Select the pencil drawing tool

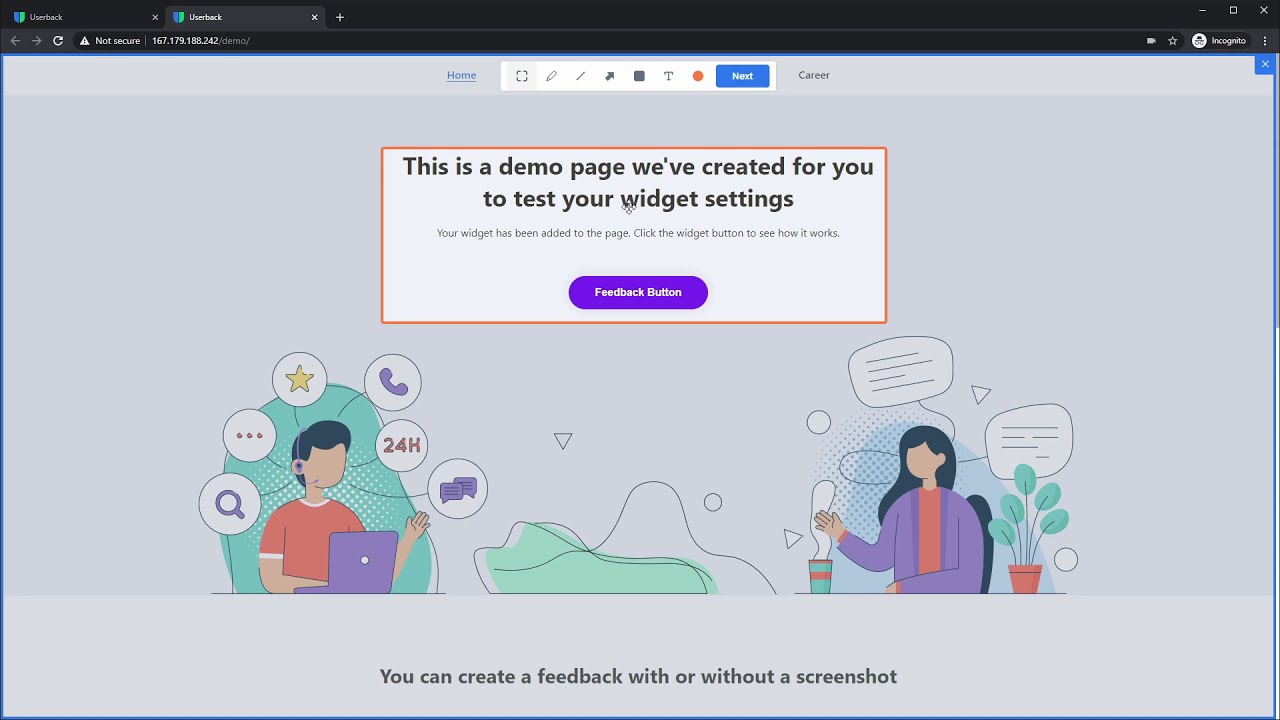pos(551,76)
